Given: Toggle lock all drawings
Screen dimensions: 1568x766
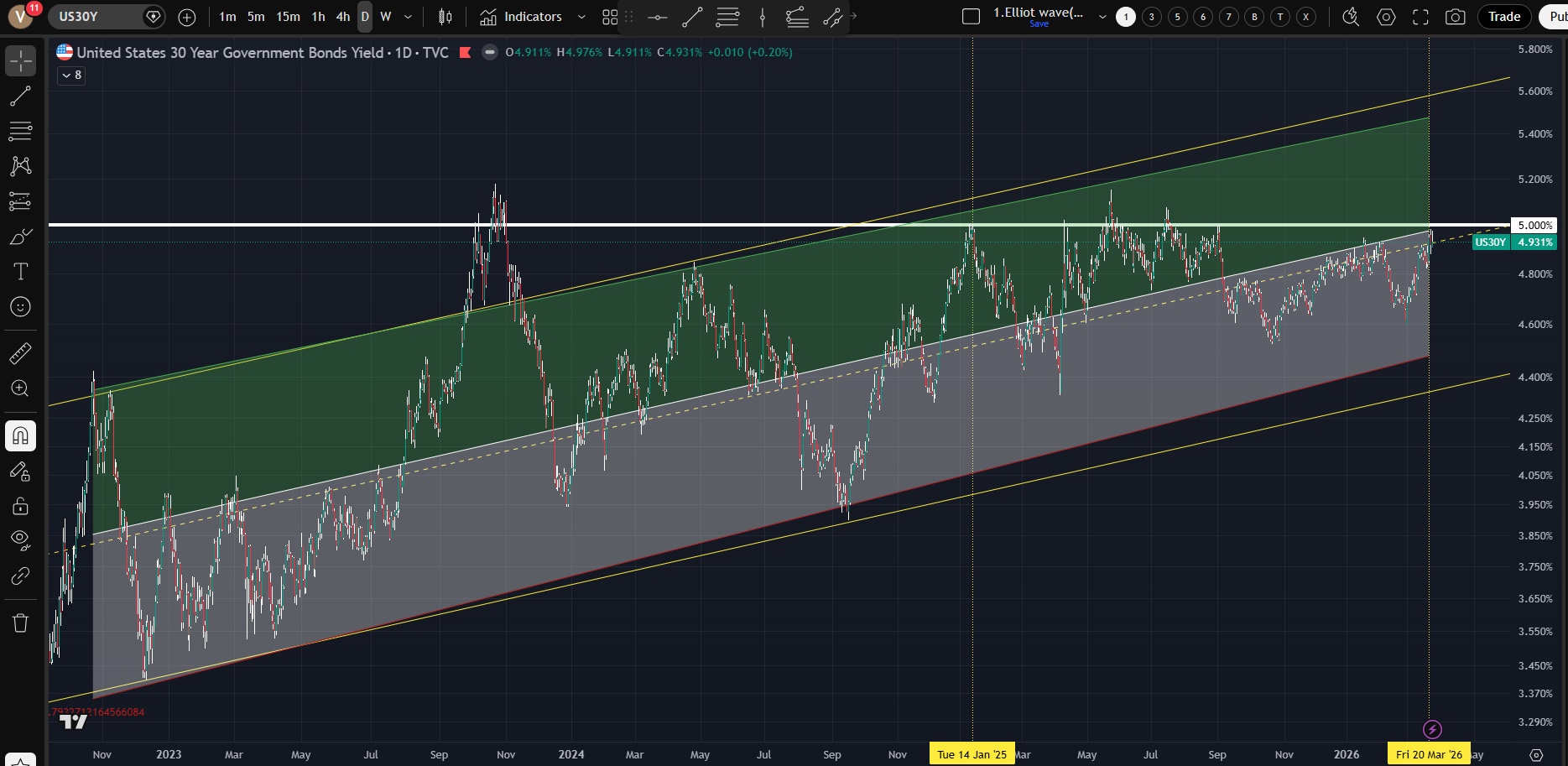Looking at the screenshot, I should coord(21,506).
